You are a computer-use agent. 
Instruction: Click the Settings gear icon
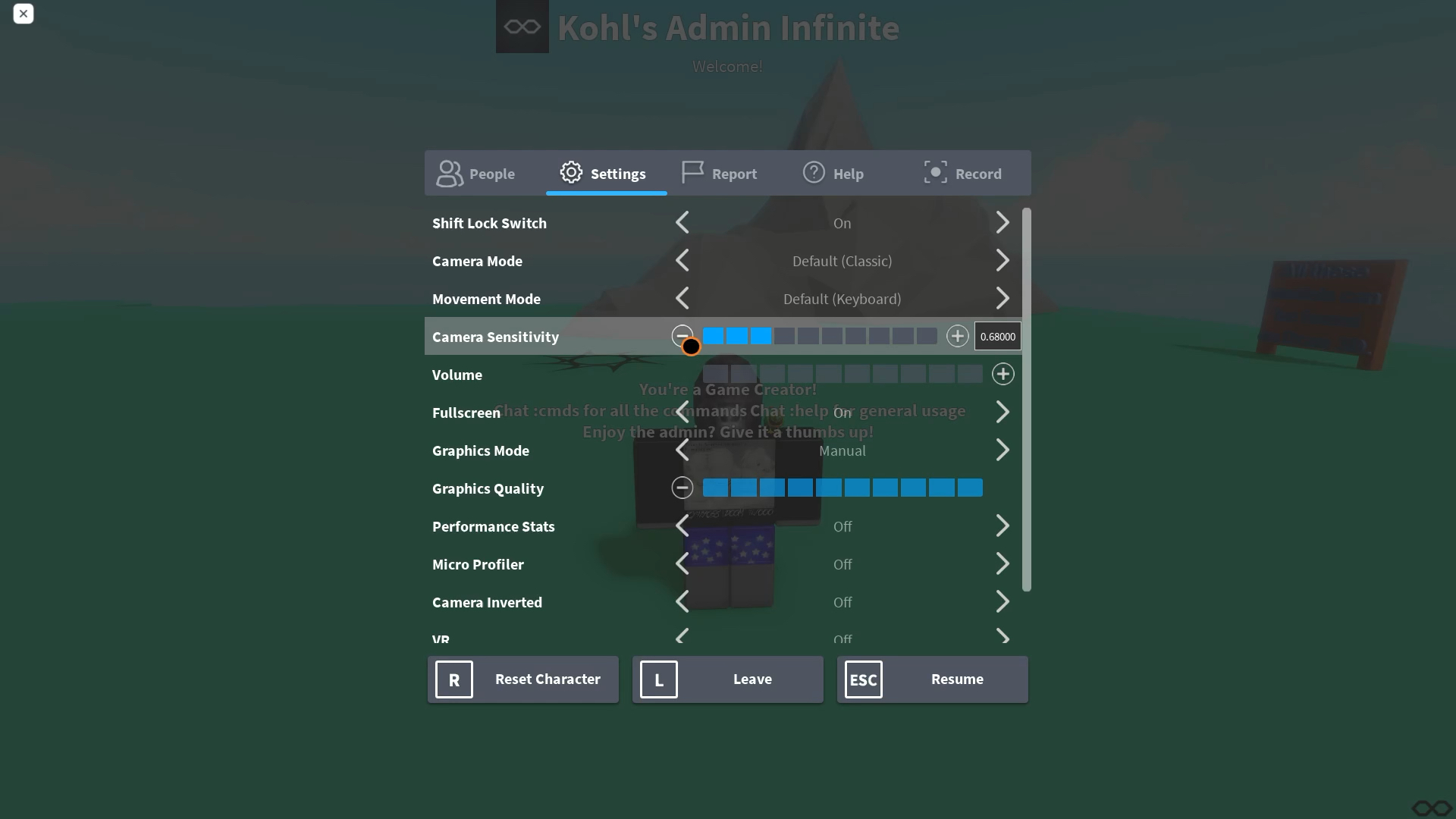pyautogui.click(x=571, y=172)
